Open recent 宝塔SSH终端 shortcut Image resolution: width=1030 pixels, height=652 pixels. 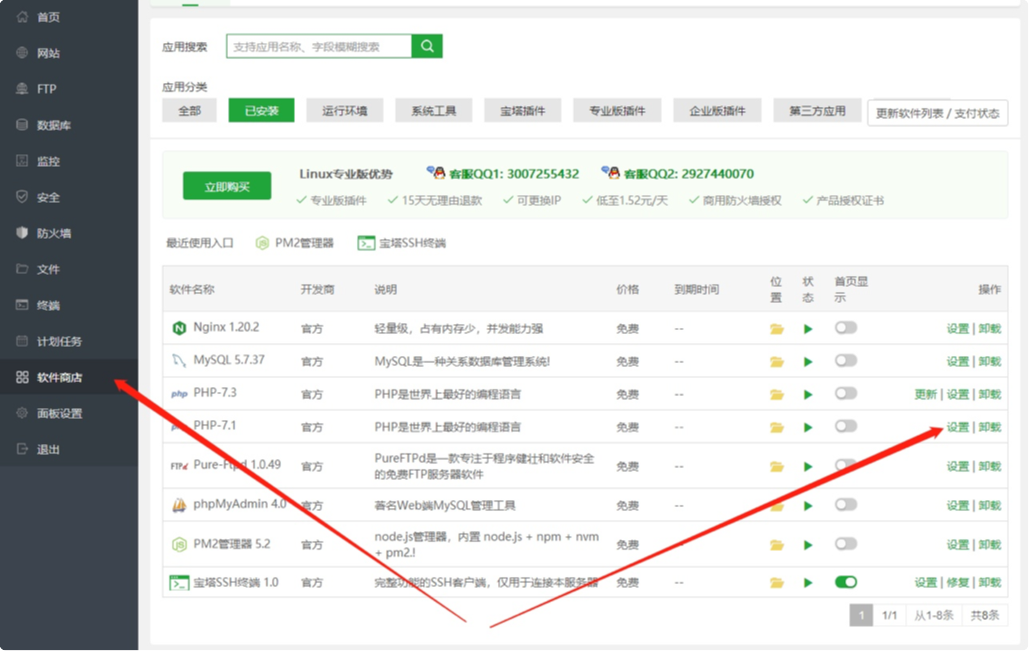pyautogui.click(x=401, y=243)
